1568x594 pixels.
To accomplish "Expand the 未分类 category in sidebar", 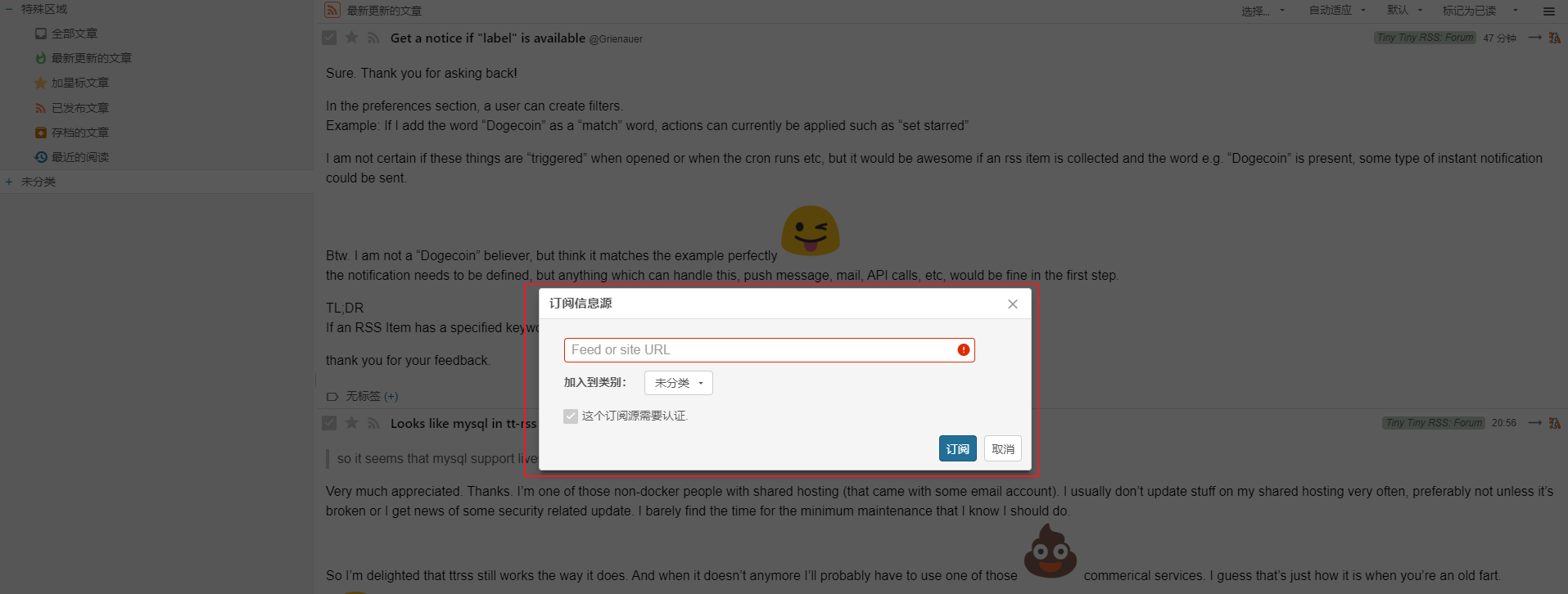I will coord(9,182).
